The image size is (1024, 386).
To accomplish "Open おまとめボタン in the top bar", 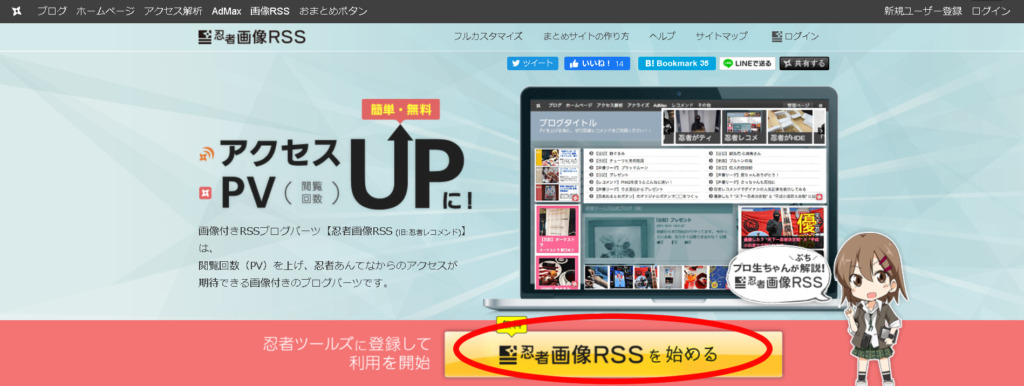I will click(333, 11).
